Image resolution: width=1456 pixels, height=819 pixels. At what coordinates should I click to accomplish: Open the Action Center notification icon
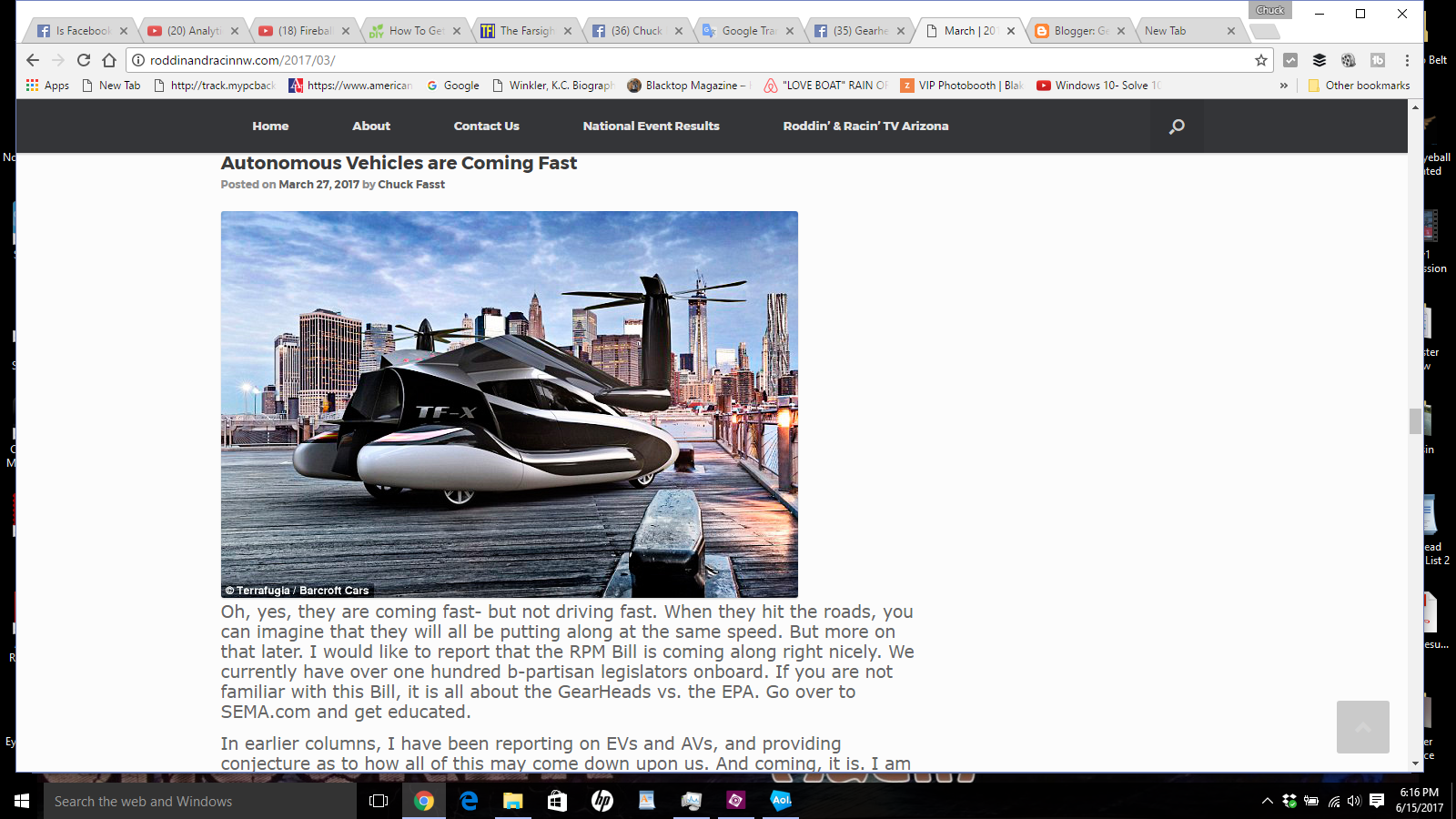coord(1375,802)
